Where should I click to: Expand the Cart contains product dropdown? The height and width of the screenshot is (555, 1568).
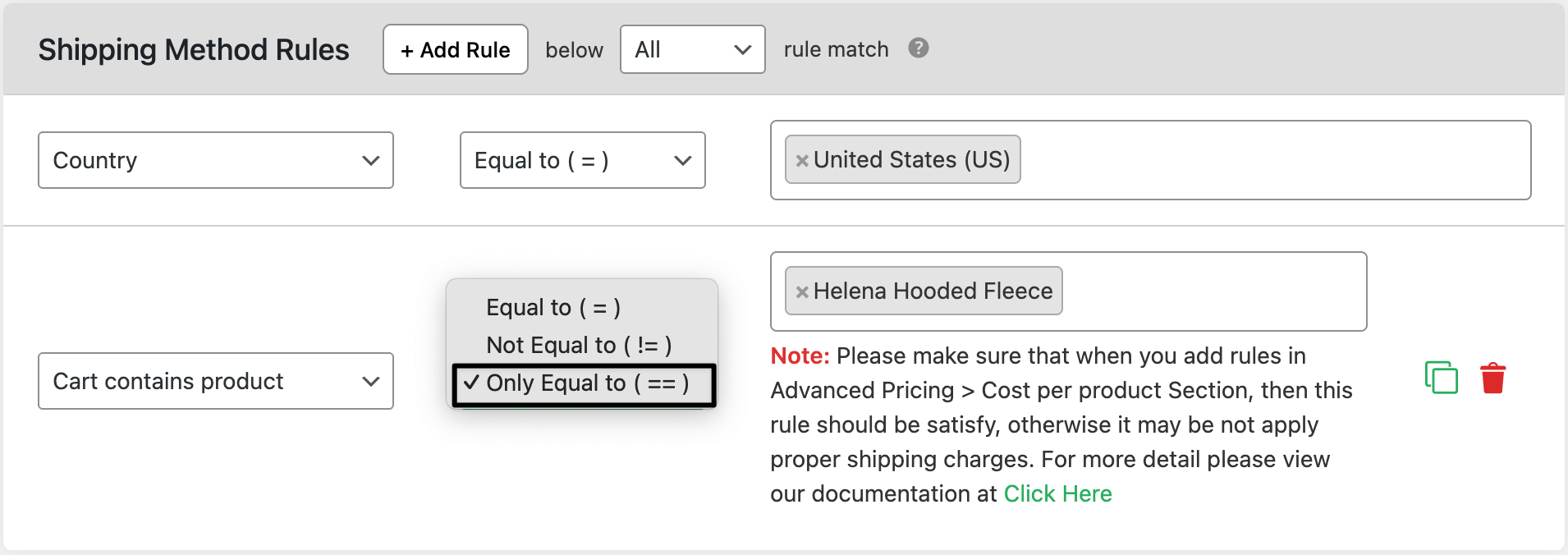[216, 381]
